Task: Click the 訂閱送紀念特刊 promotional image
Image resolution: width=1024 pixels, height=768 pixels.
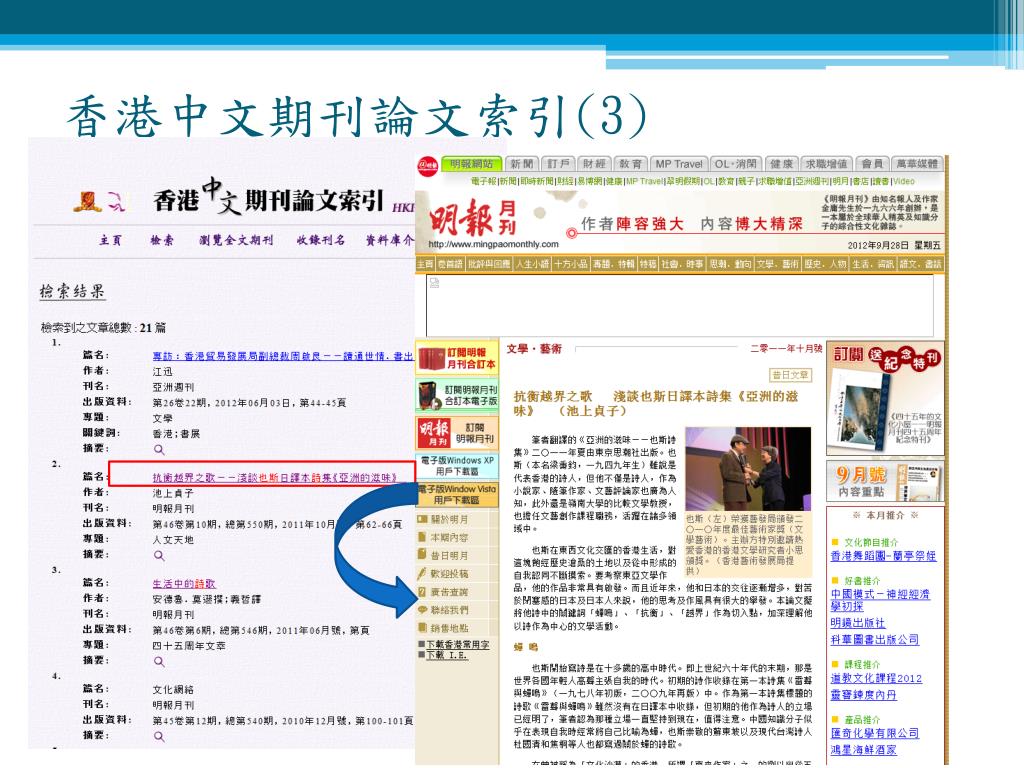Action: pos(885,398)
